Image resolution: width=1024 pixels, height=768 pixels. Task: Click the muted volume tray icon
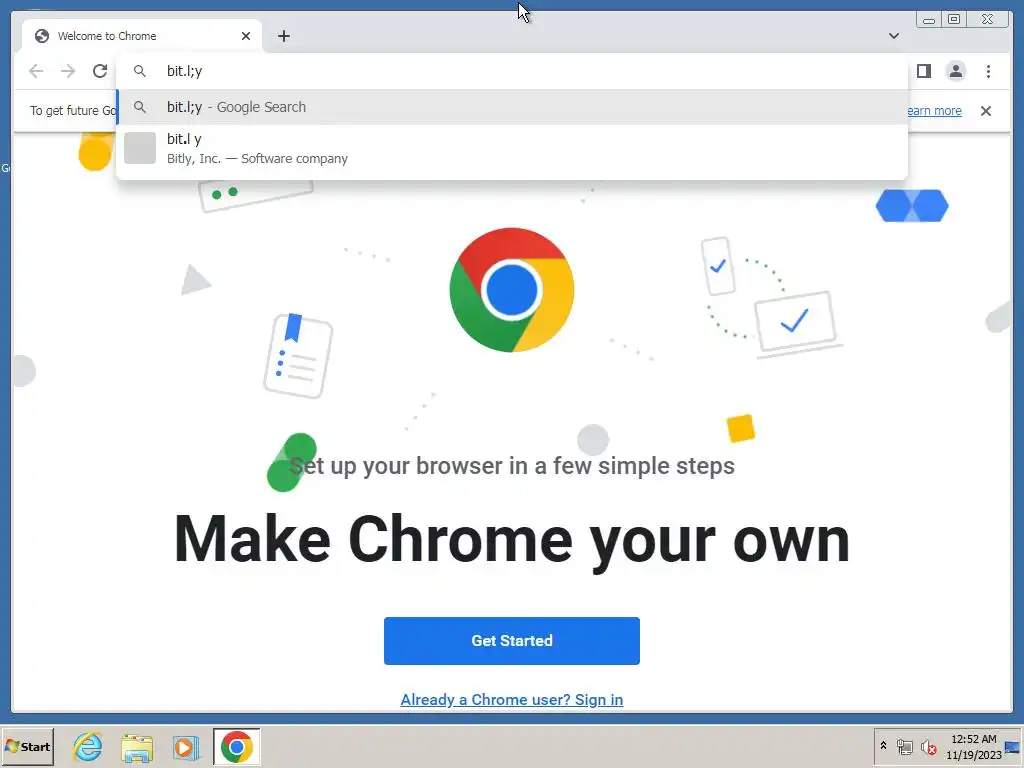tap(928, 746)
